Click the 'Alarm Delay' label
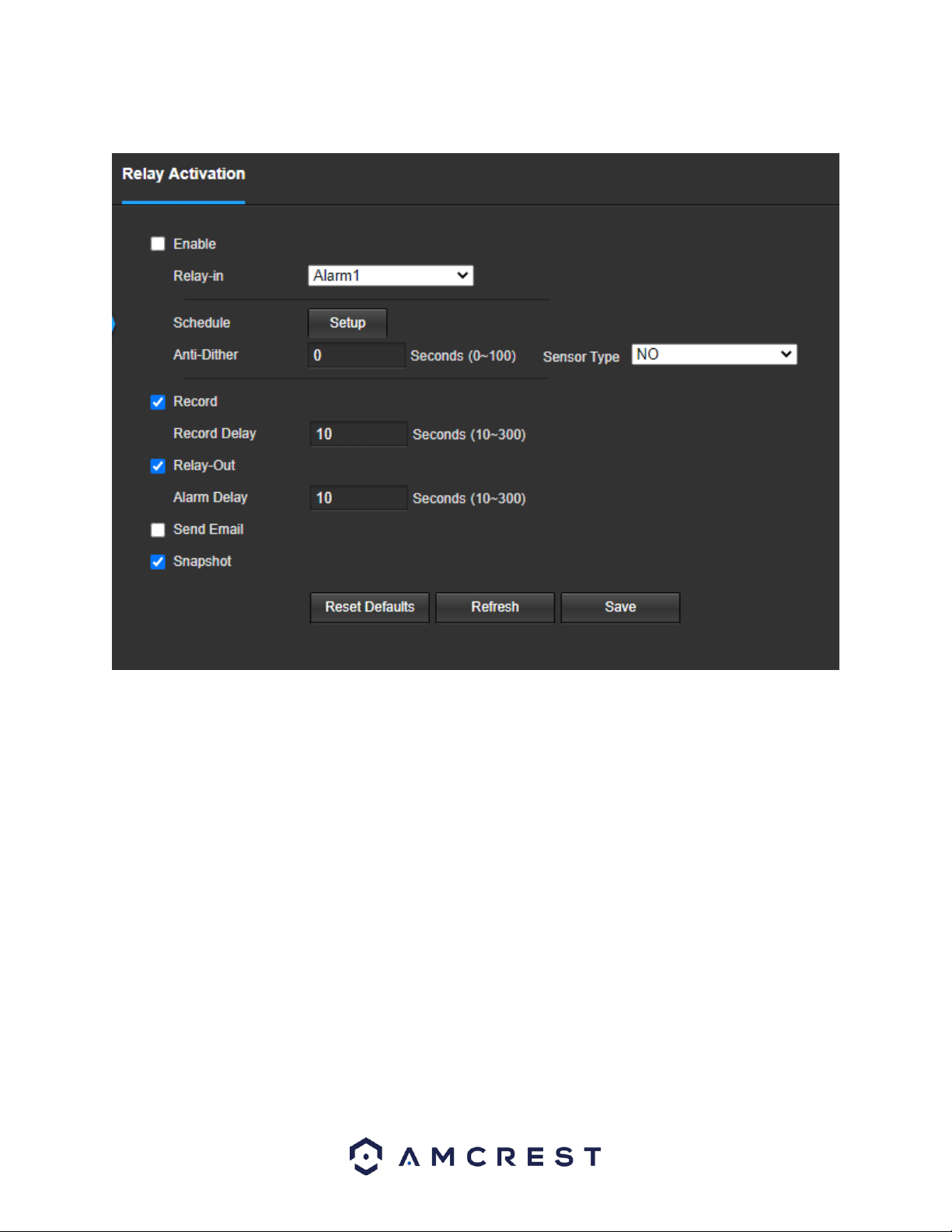Image resolution: width=952 pixels, height=1232 pixels. [211, 497]
